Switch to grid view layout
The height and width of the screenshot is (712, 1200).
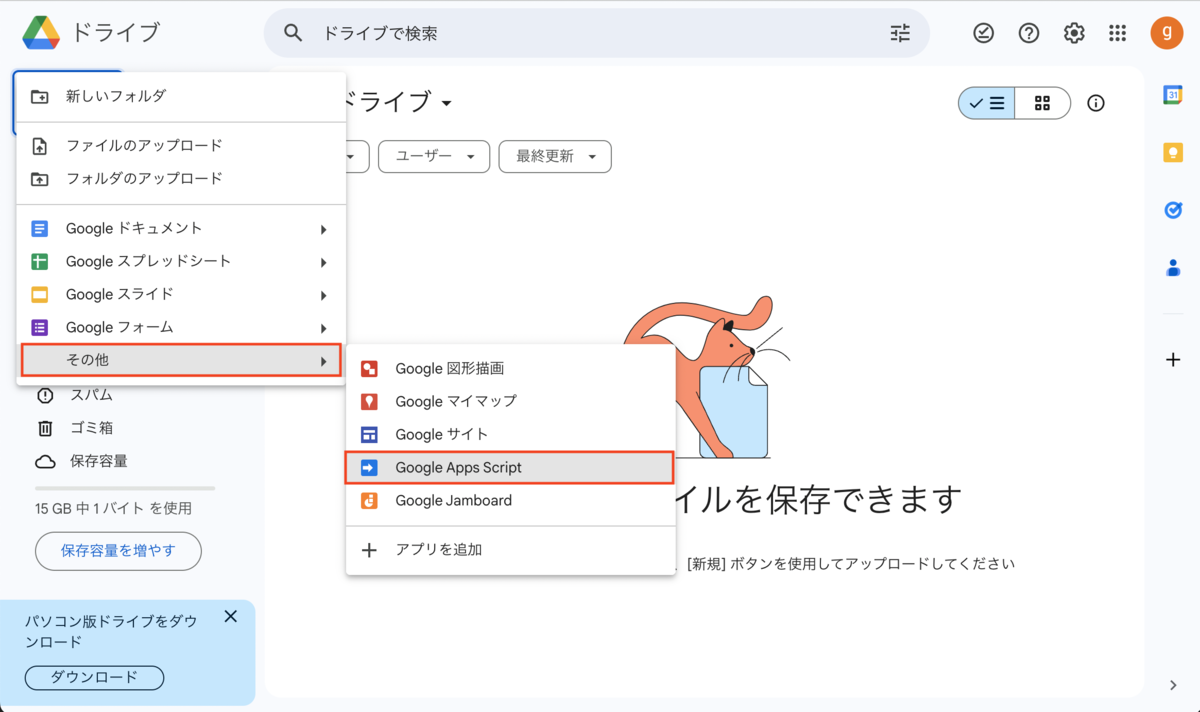[1040, 103]
